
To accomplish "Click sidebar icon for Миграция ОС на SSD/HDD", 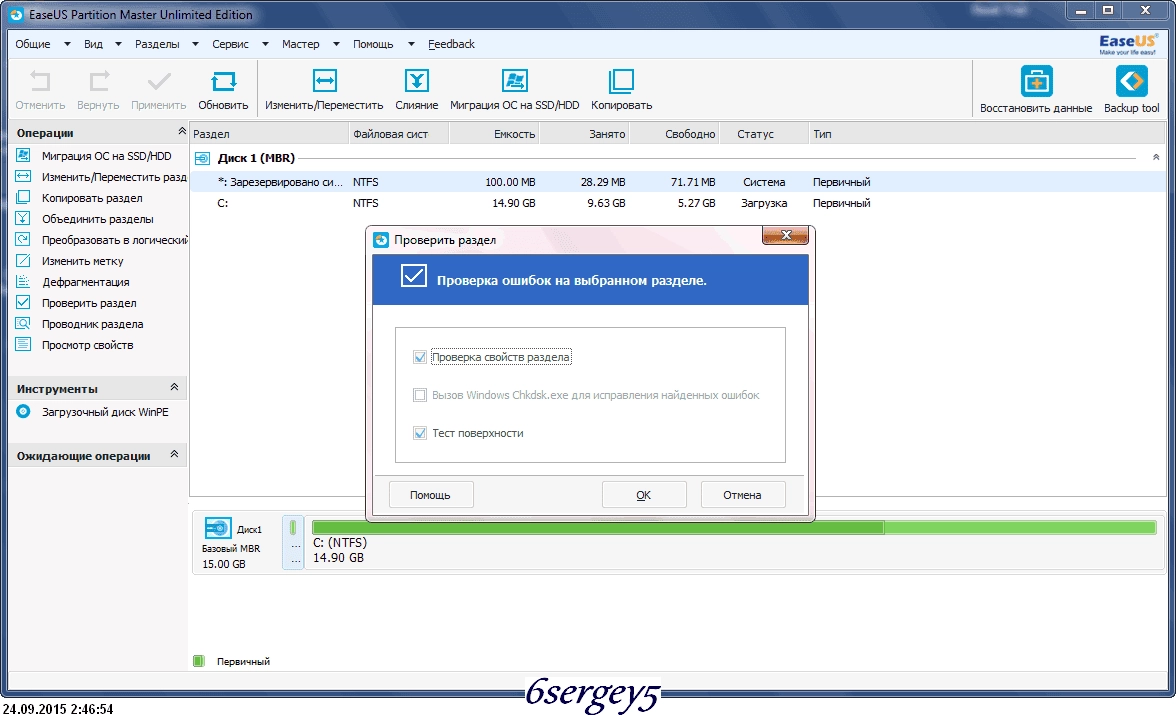I will [23, 155].
